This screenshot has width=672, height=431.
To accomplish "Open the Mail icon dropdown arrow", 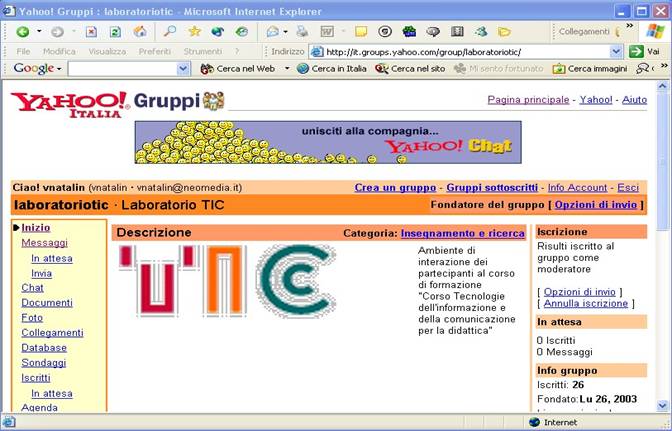I will (285, 32).
